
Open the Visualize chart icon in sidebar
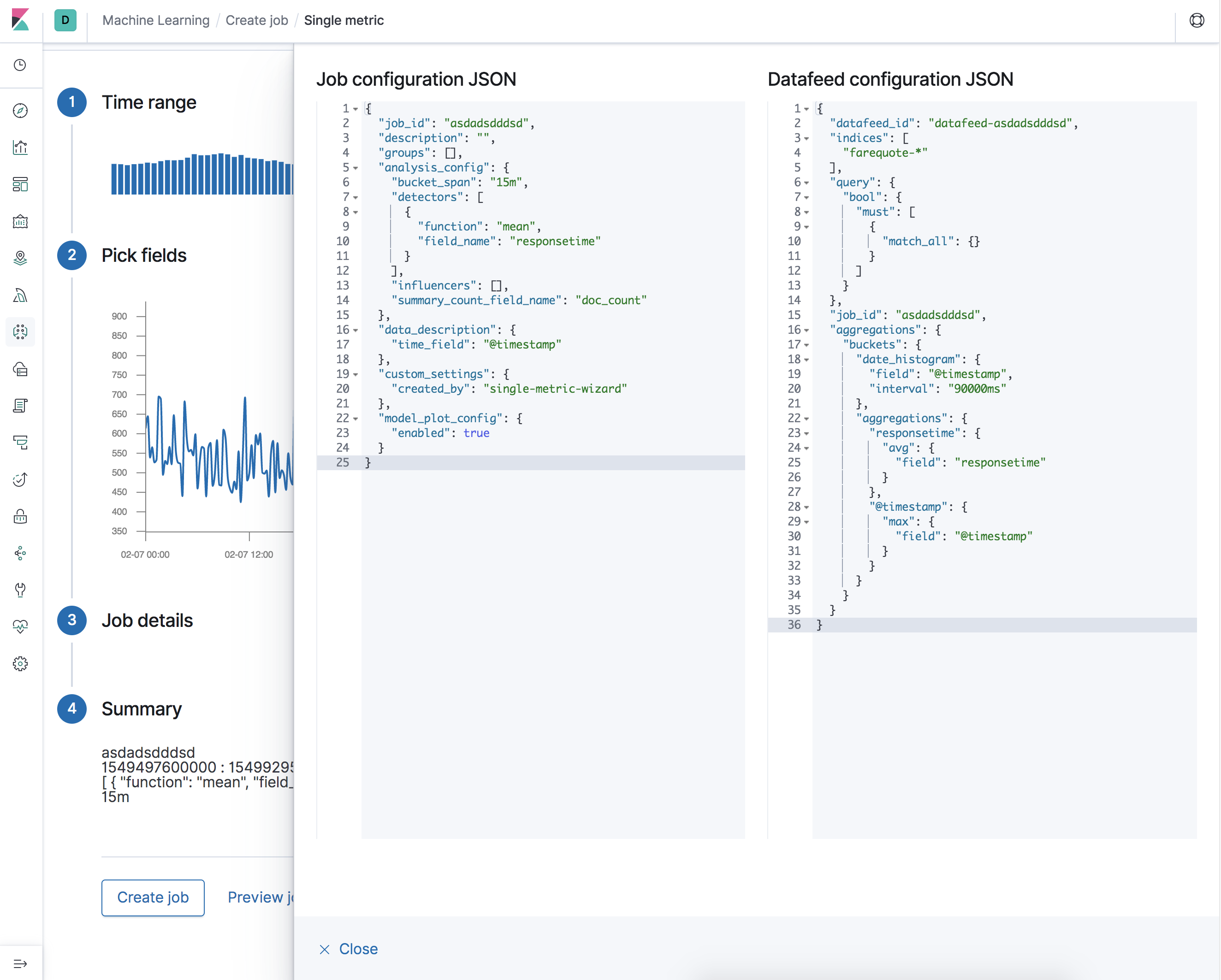(x=20, y=148)
